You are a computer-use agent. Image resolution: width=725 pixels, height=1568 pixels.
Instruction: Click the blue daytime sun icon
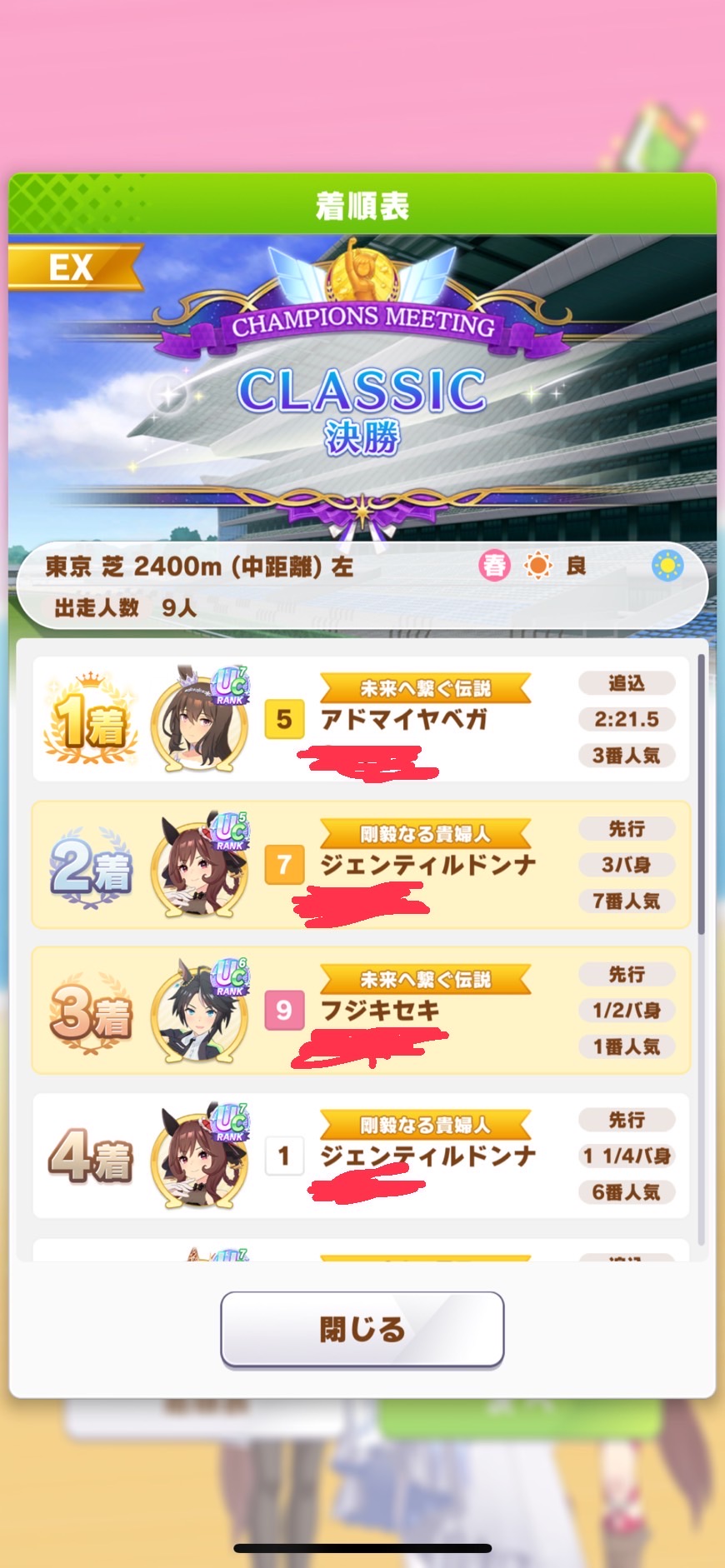click(x=667, y=567)
